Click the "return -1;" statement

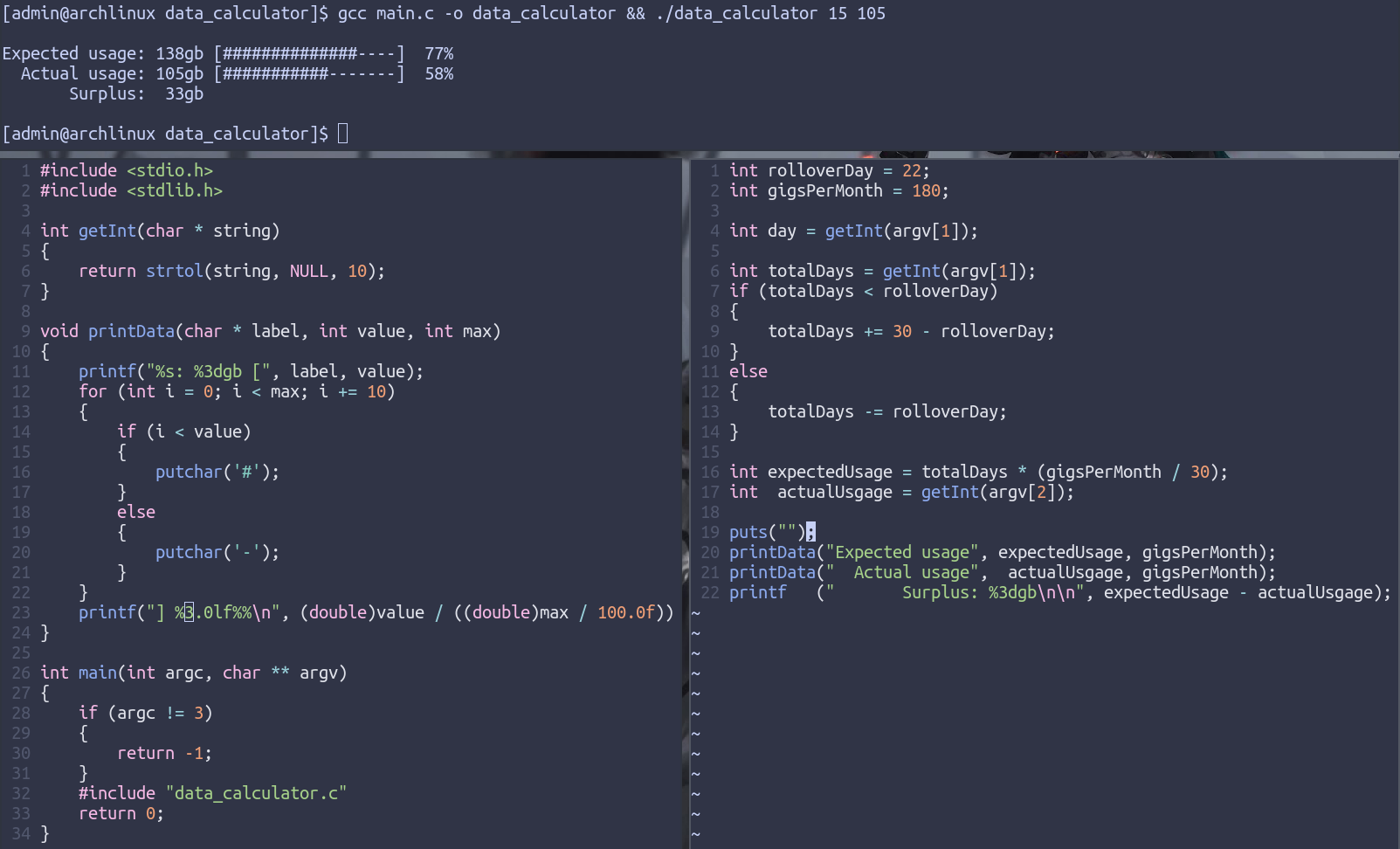pyautogui.click(x=165, y=753)
